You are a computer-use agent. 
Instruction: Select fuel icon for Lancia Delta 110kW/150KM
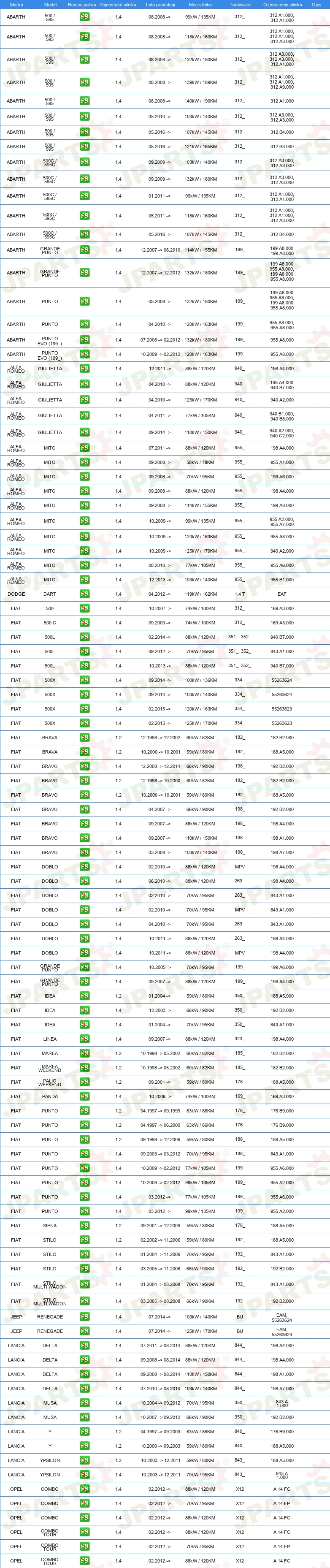(85, 1375)
